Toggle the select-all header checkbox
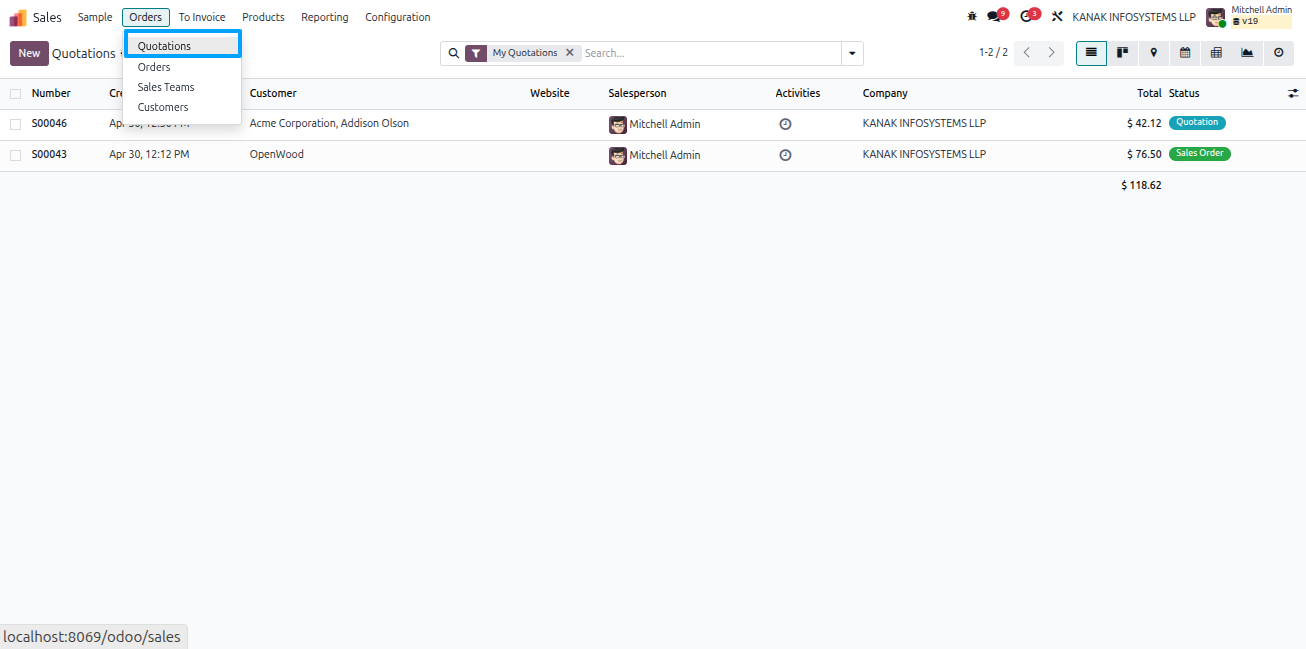Viewport: 1306px width, 649px height. [x=15, y=93]
